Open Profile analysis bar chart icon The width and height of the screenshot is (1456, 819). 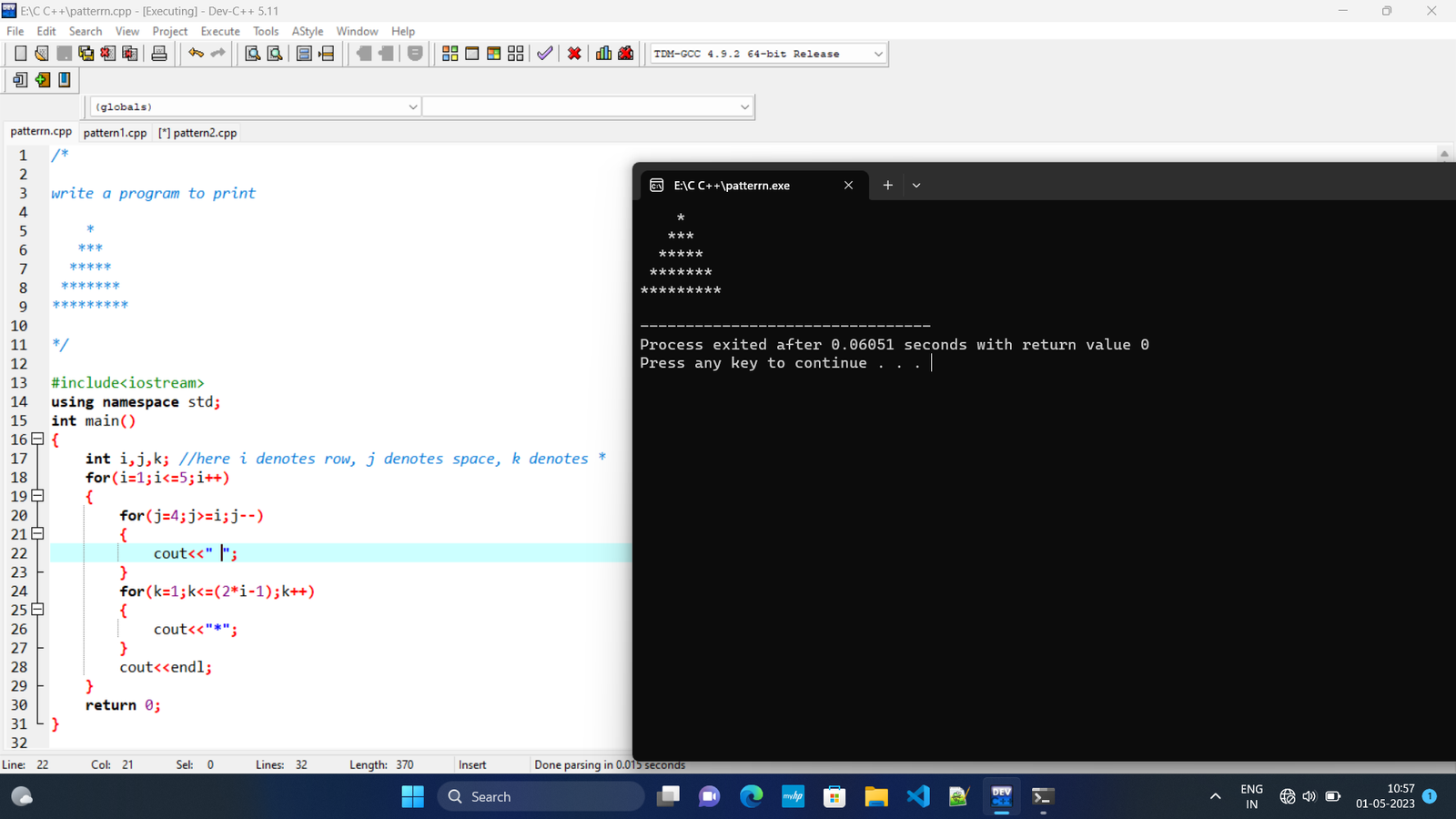pos(603,54)
